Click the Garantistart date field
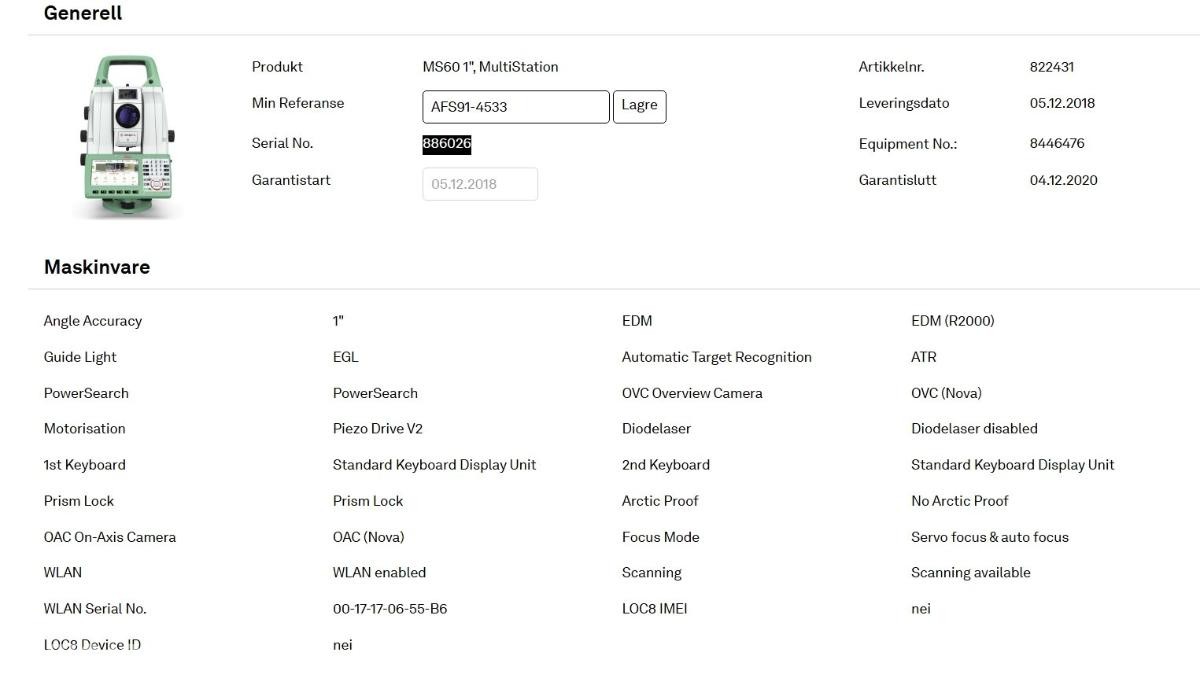 point(480,184)
